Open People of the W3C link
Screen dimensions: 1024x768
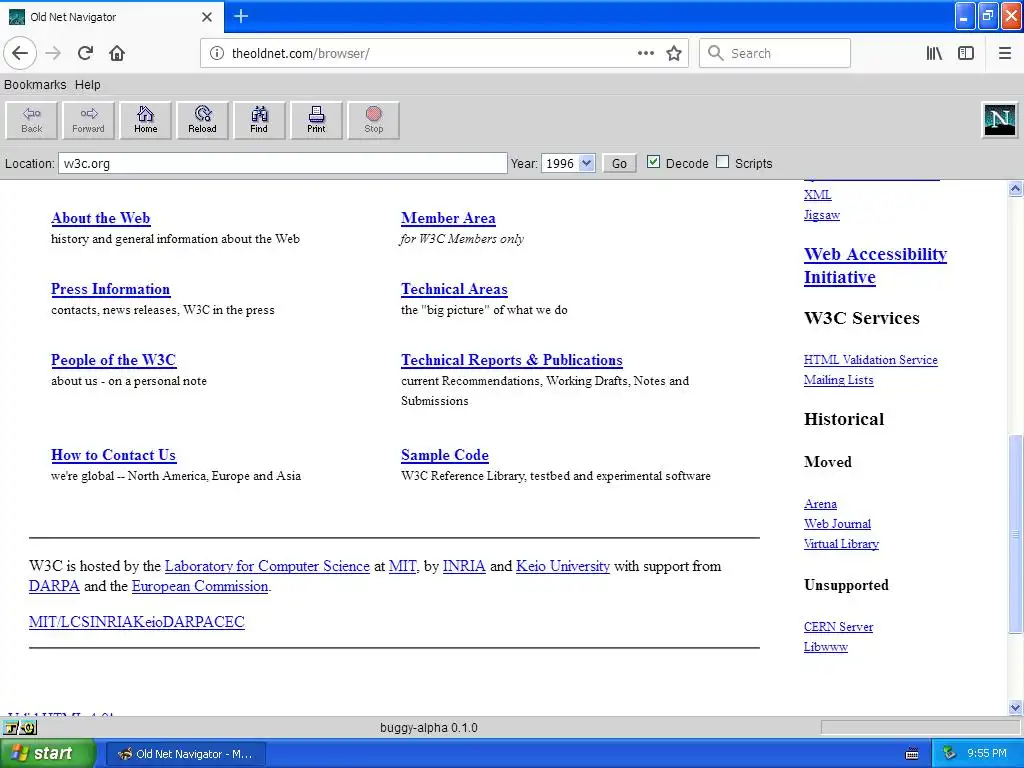tap(114, 360)
